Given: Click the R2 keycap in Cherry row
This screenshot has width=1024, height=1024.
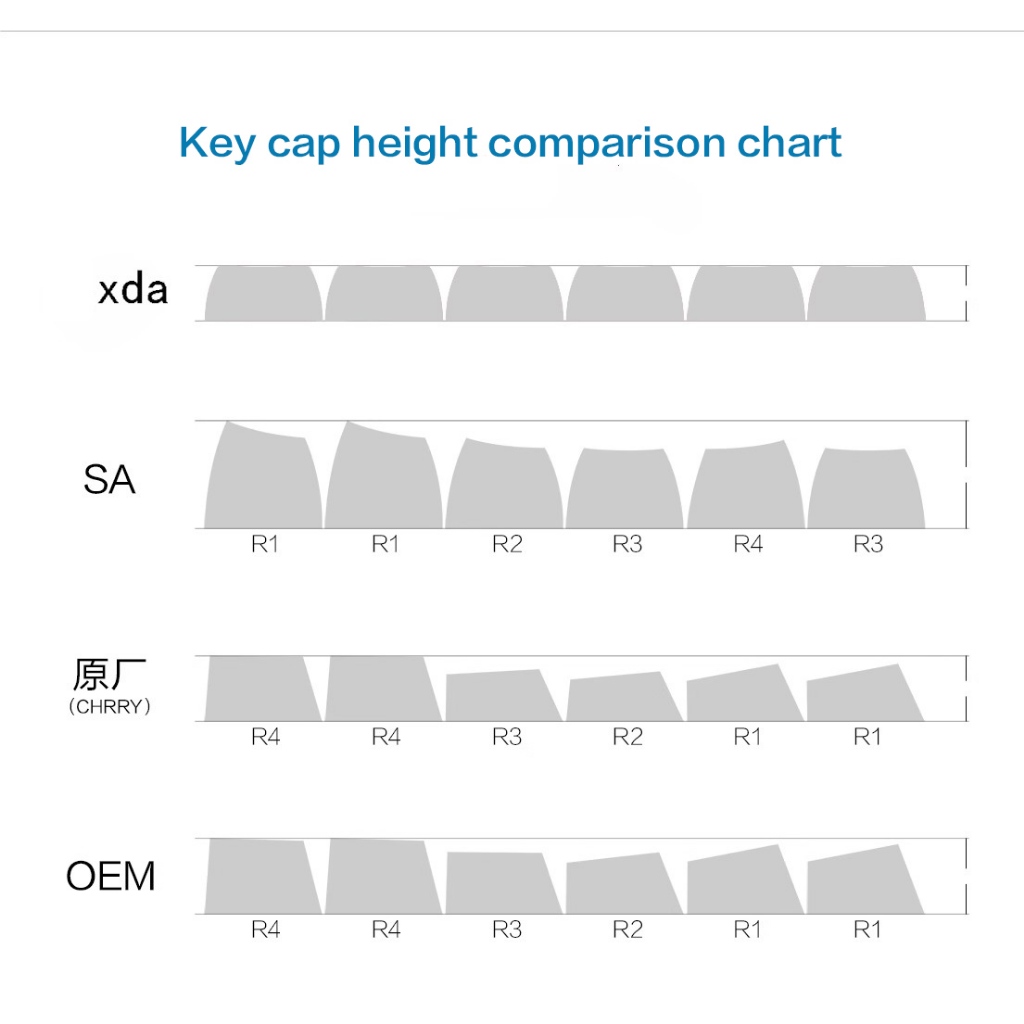Looking at the screenshot, I should (624, 696).
